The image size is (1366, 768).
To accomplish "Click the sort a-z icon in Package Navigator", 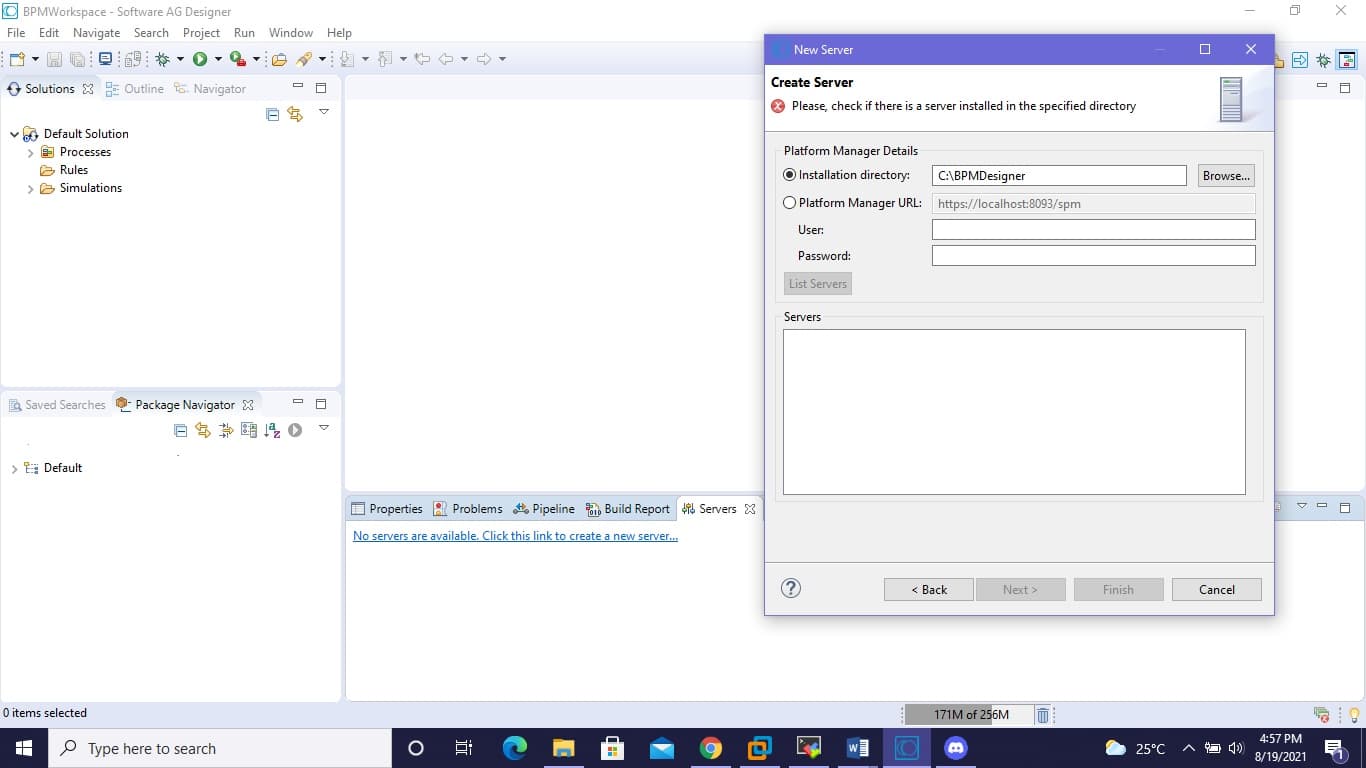I will point(272,430).
